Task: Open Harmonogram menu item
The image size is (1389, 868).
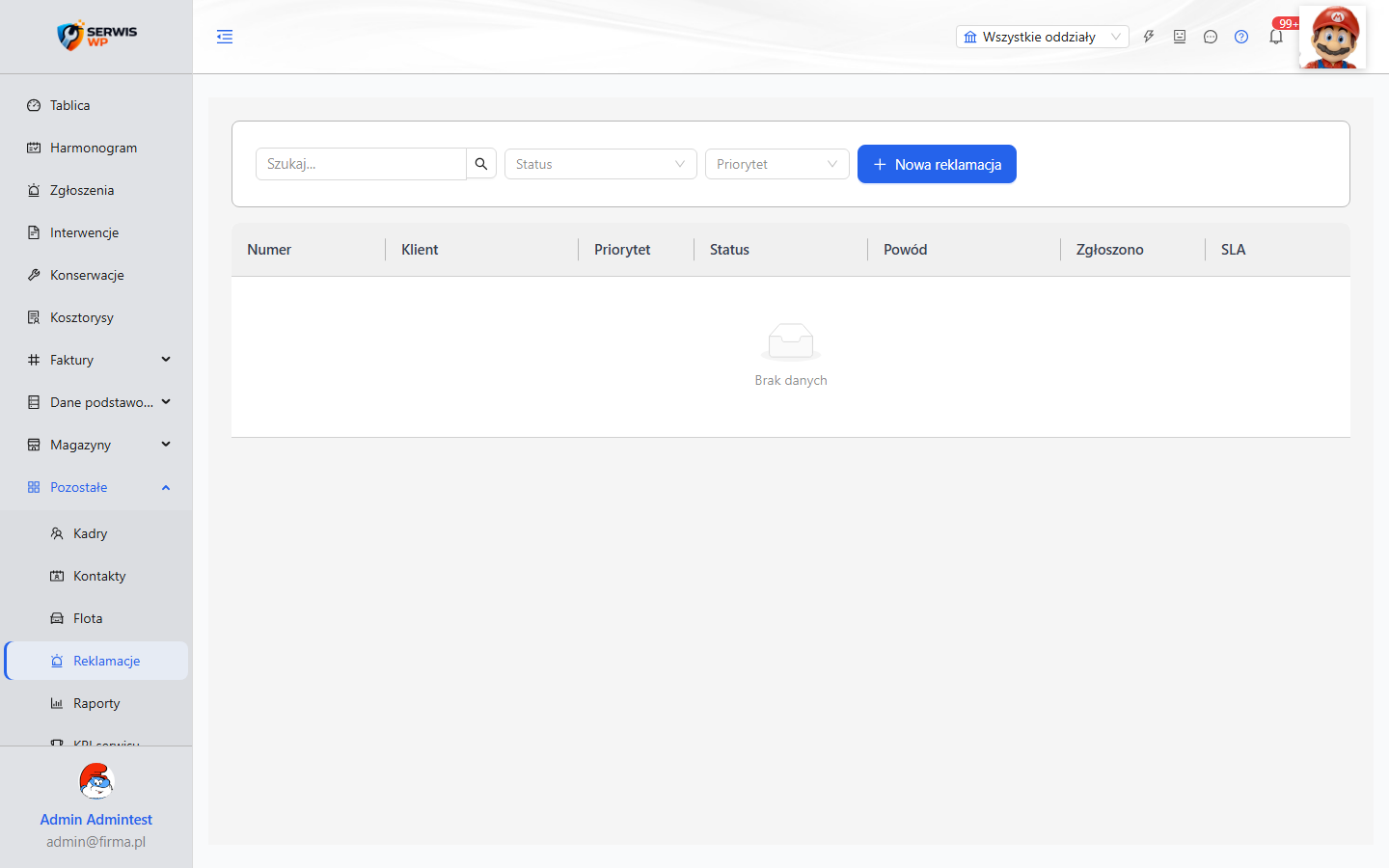Action: [x=96, y=148]
